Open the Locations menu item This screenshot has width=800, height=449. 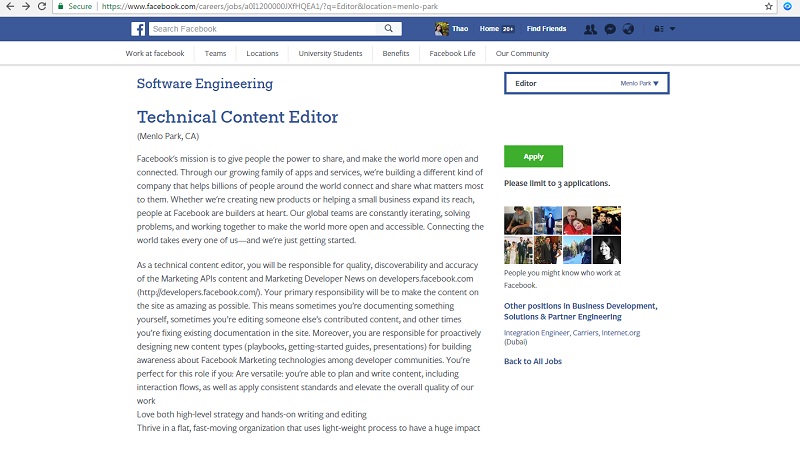coord(262,53)
